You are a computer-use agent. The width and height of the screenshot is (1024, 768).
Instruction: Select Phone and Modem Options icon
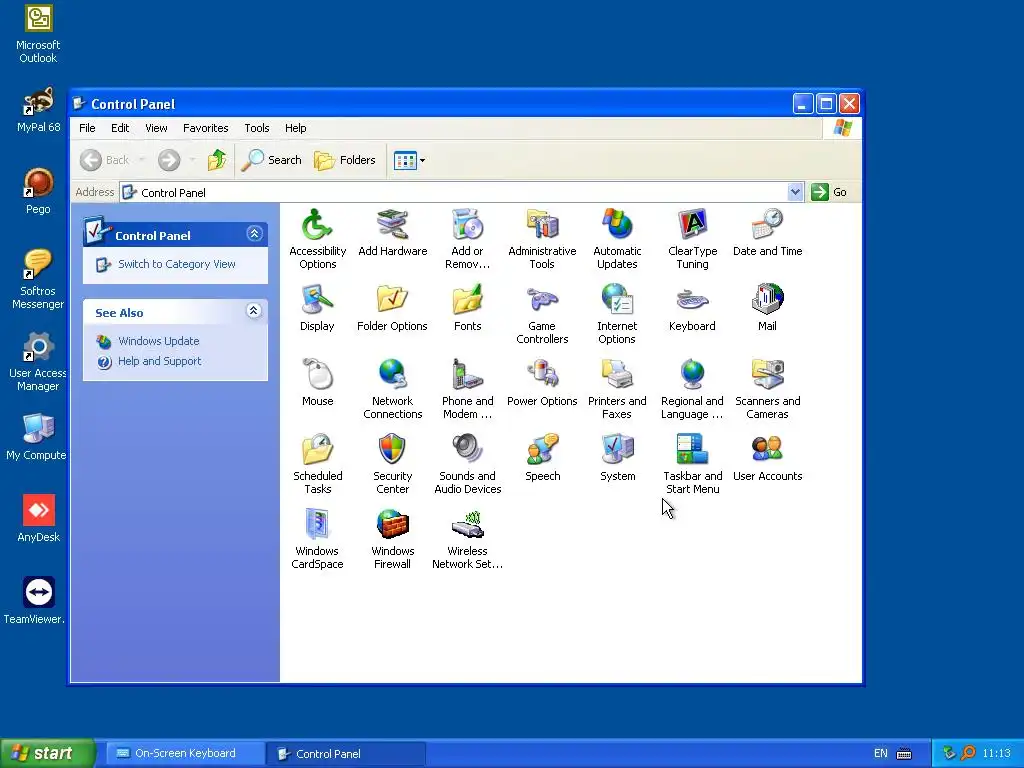[x=468, y=389]
